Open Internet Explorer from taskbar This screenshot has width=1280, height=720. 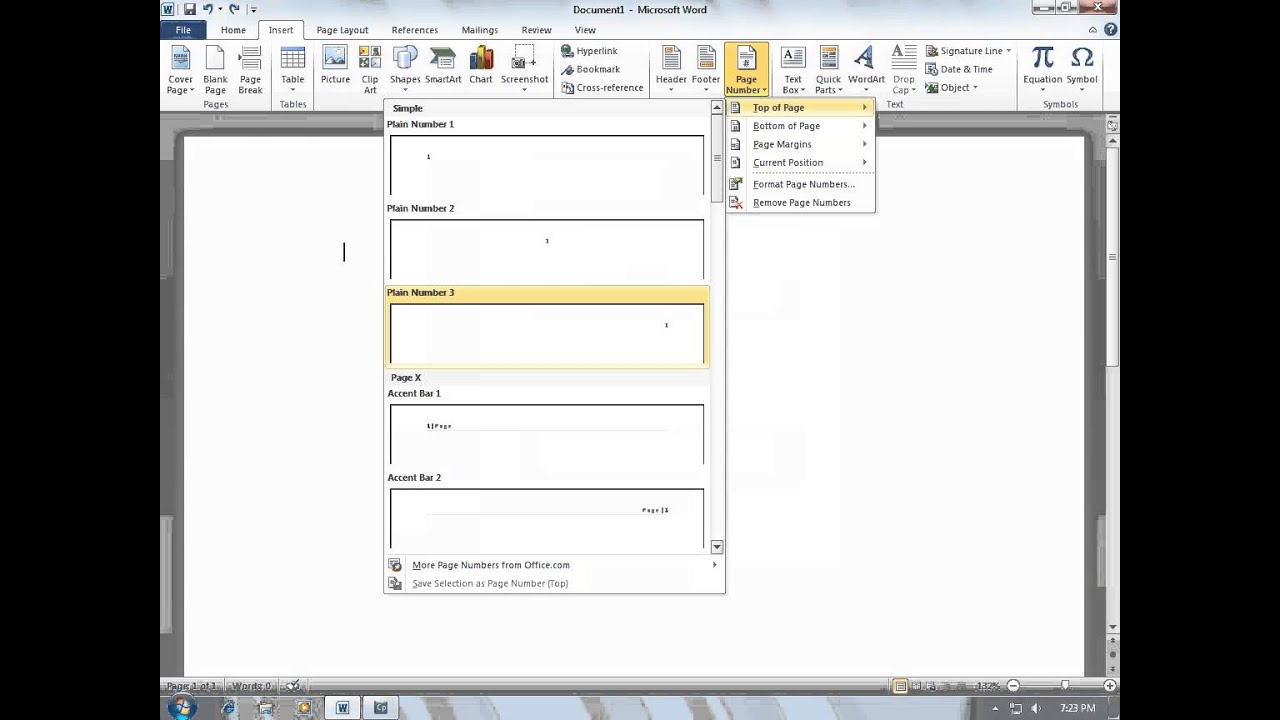pyautogui.click(x=228, y=707)
